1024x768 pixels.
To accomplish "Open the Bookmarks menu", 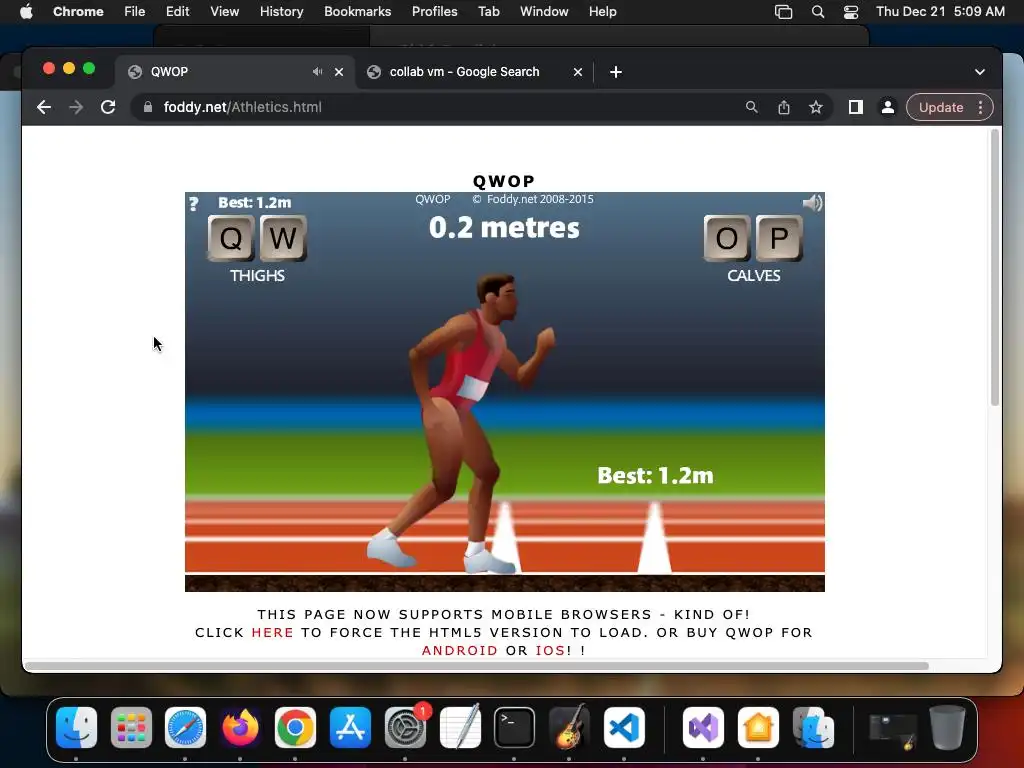I will pyautogui.click(x=357, y=12).
